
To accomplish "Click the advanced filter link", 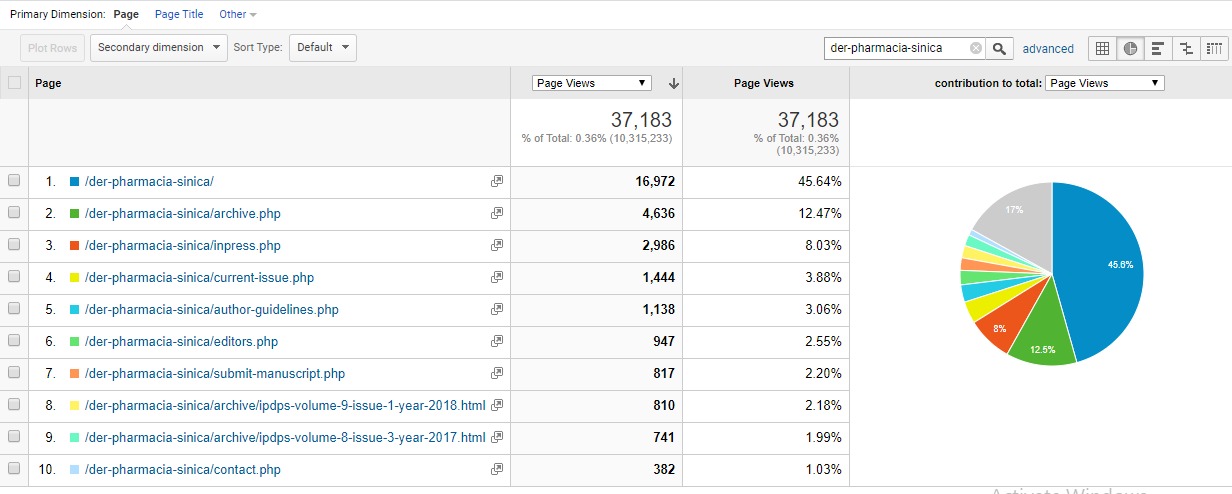I will point(1047,48).
